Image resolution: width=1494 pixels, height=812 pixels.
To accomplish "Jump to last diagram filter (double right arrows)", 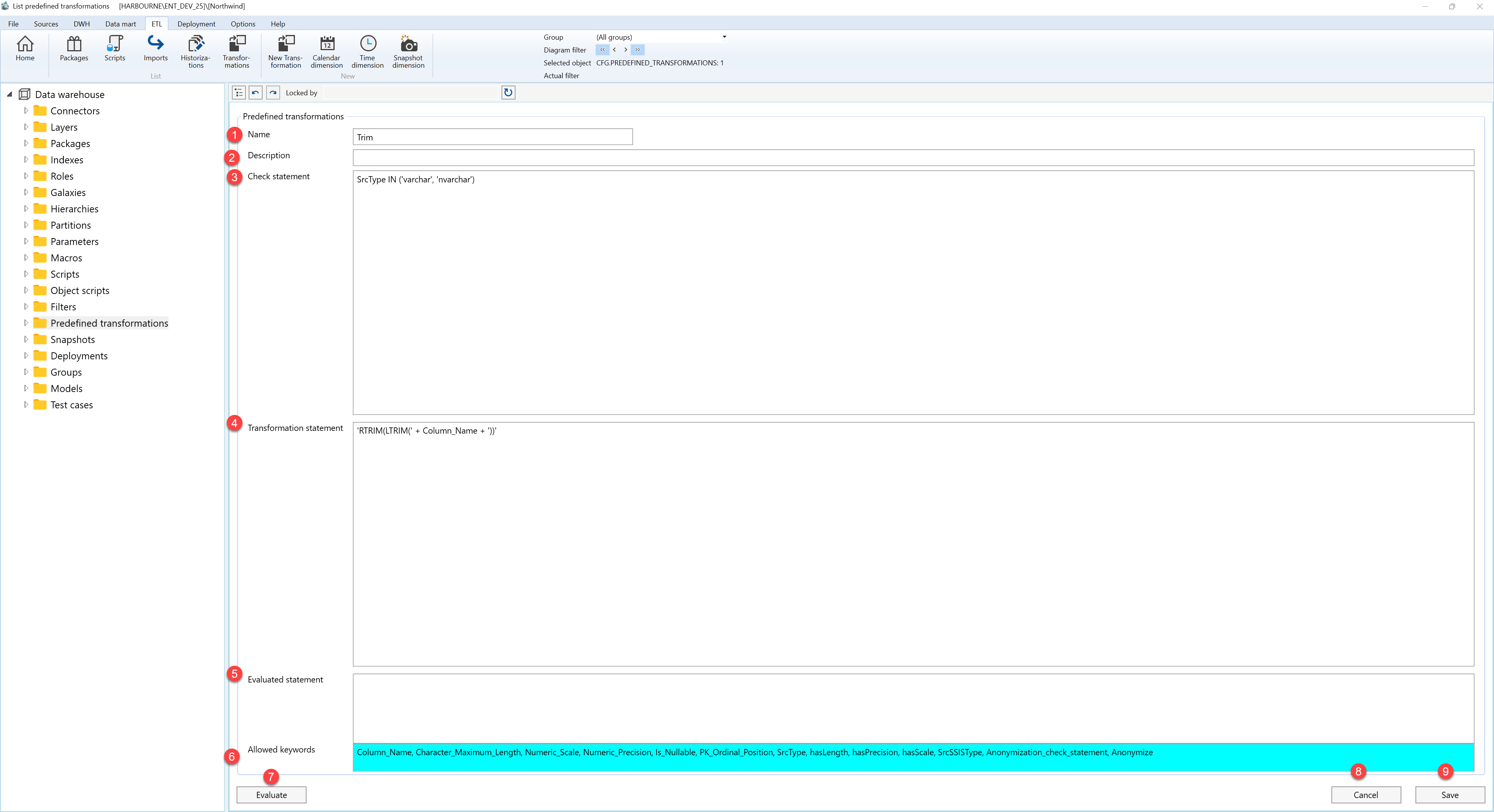I will (637, 50).
